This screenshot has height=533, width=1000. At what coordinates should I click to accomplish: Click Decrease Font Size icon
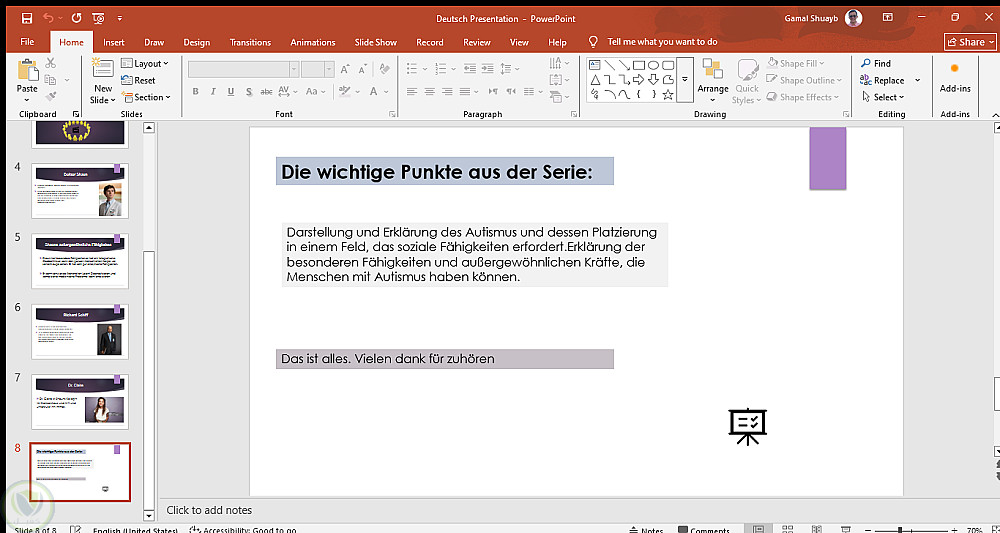point(362,69)
